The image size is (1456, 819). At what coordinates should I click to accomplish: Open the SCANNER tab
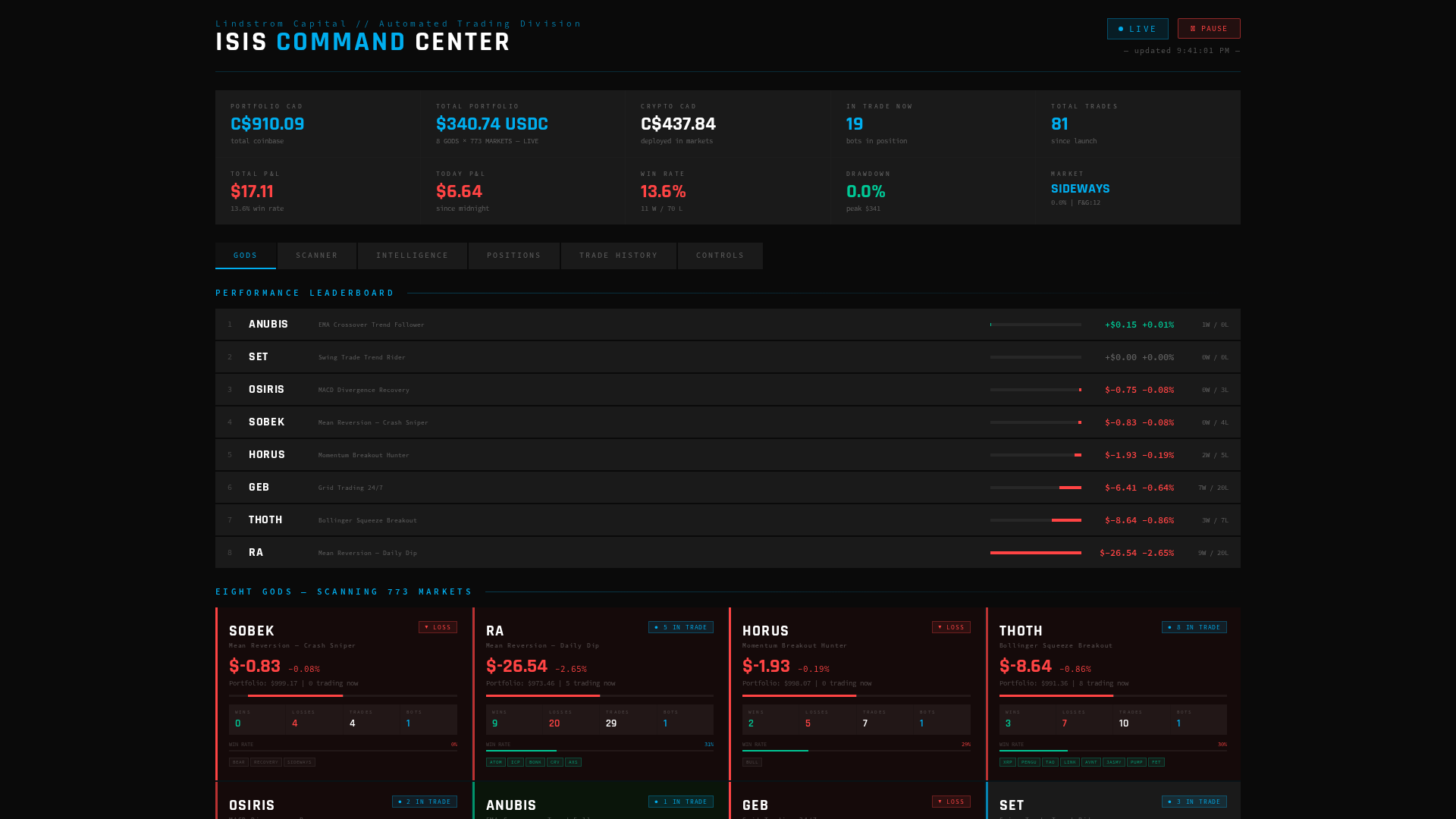pyautogui.click(x=317, y=256)
